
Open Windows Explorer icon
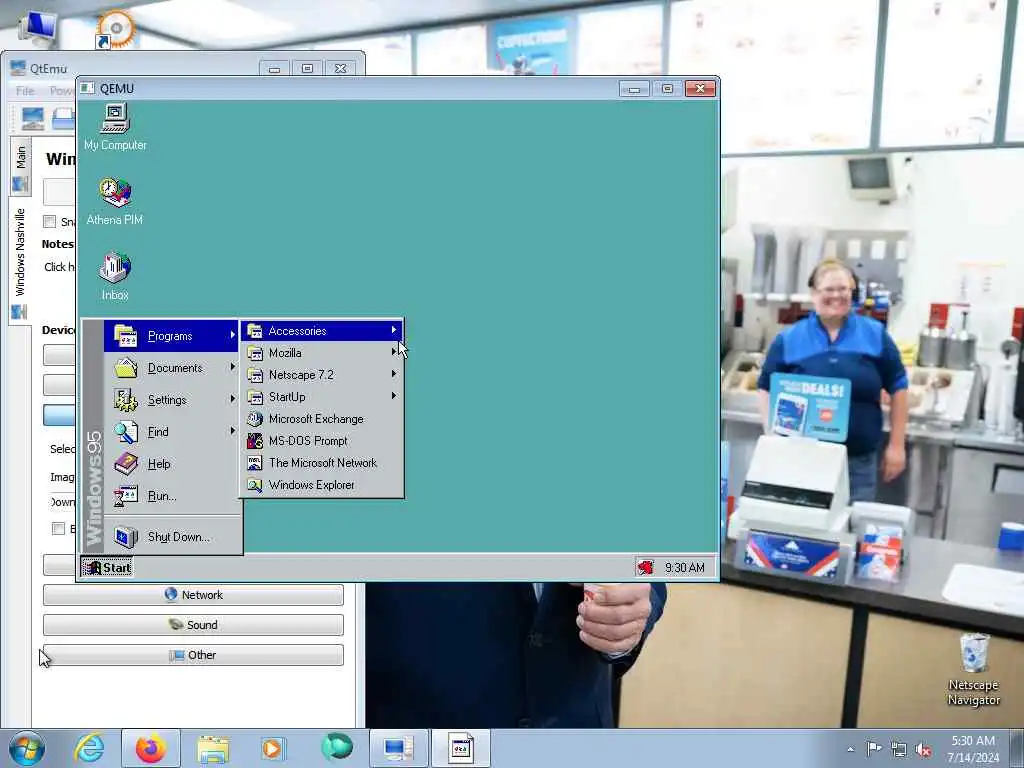coord(255,485)
